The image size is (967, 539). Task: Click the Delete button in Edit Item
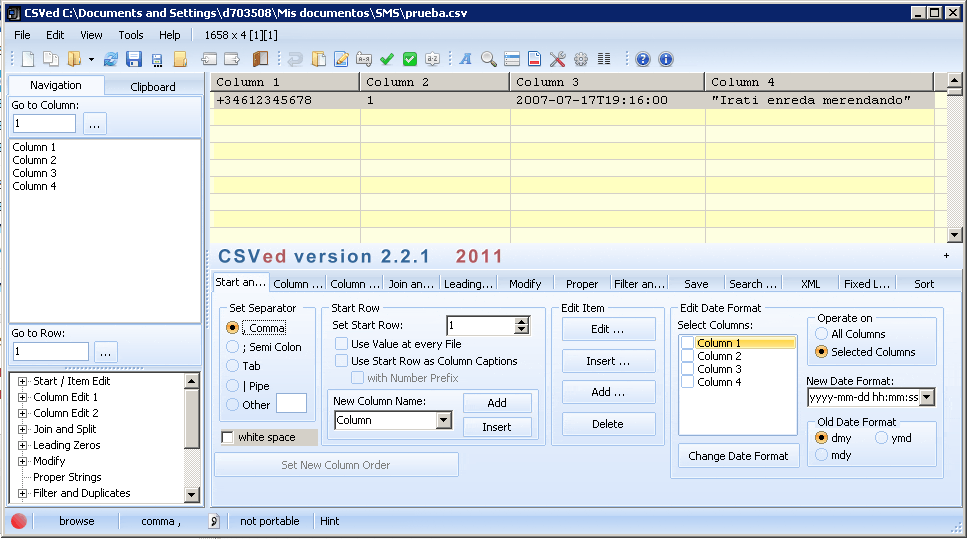tap(608, 424)
